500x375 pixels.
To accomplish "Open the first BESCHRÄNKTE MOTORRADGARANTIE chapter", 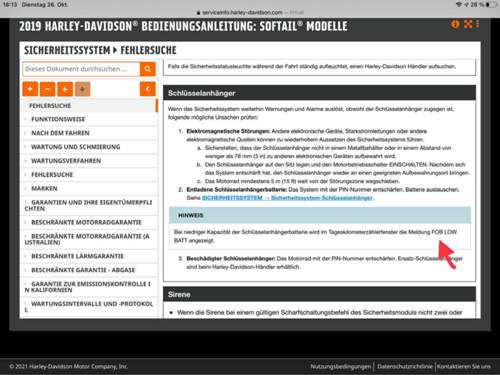I will coord(86,222).
